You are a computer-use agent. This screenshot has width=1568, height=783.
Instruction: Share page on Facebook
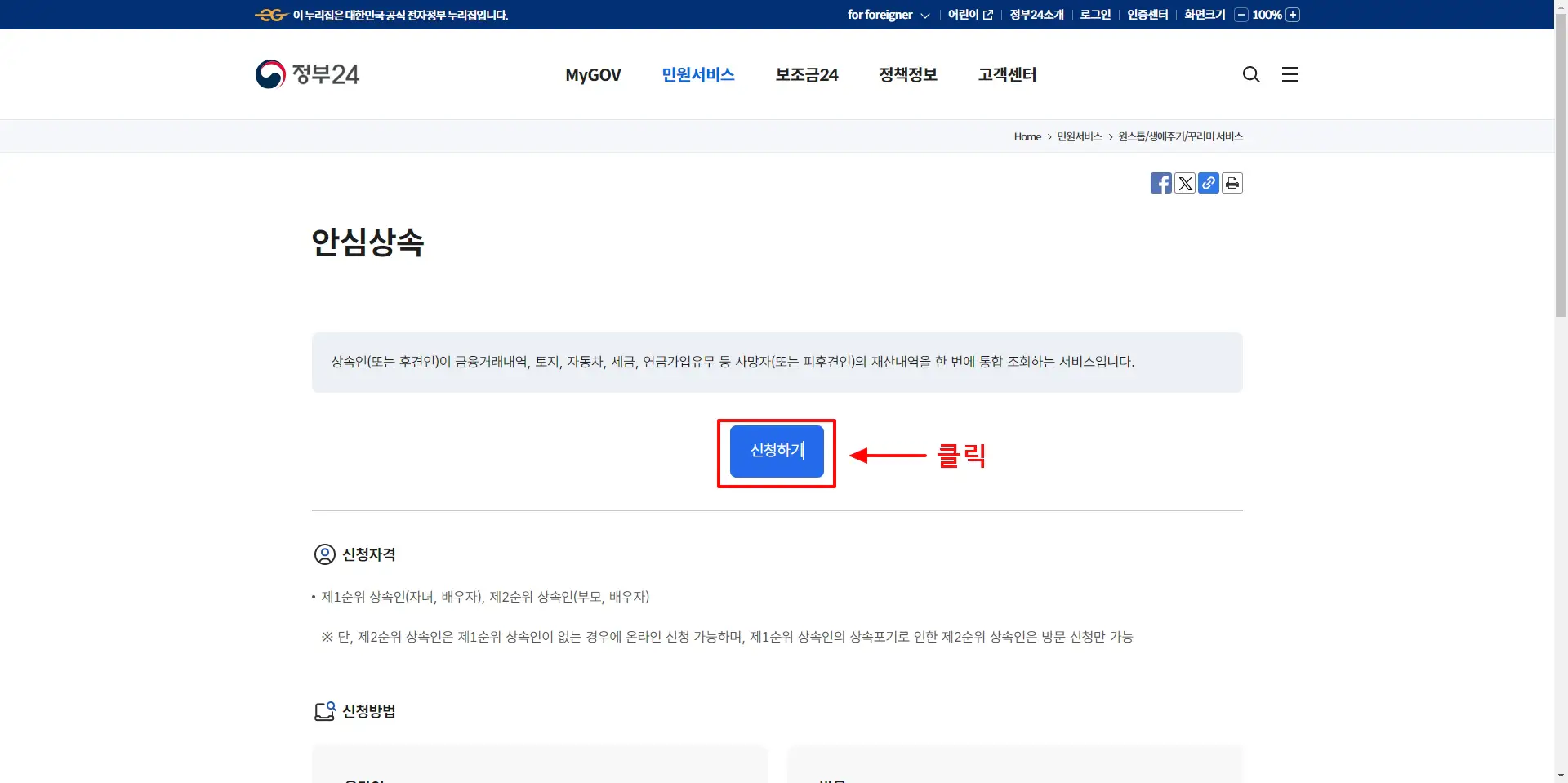pos(1160,183)
